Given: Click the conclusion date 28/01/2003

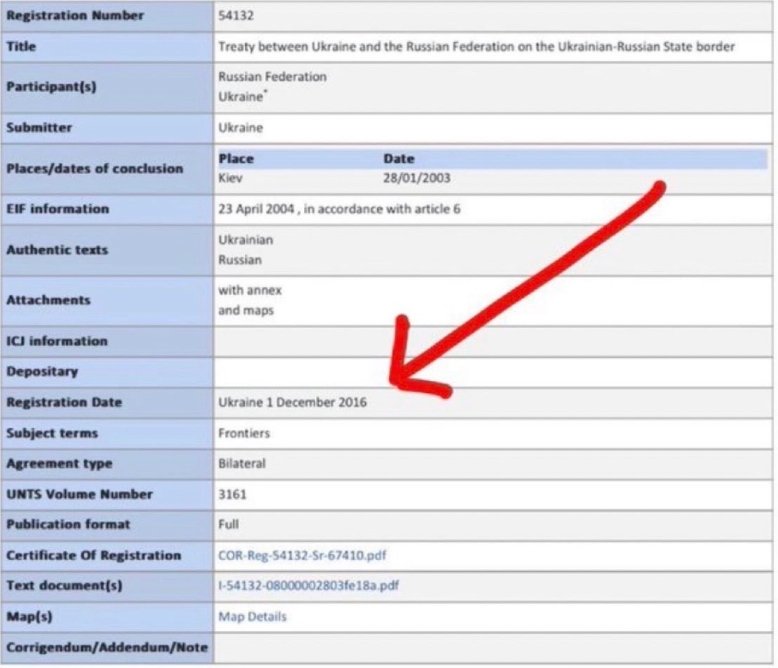Looking at the screenshot, I should point(417,178).
